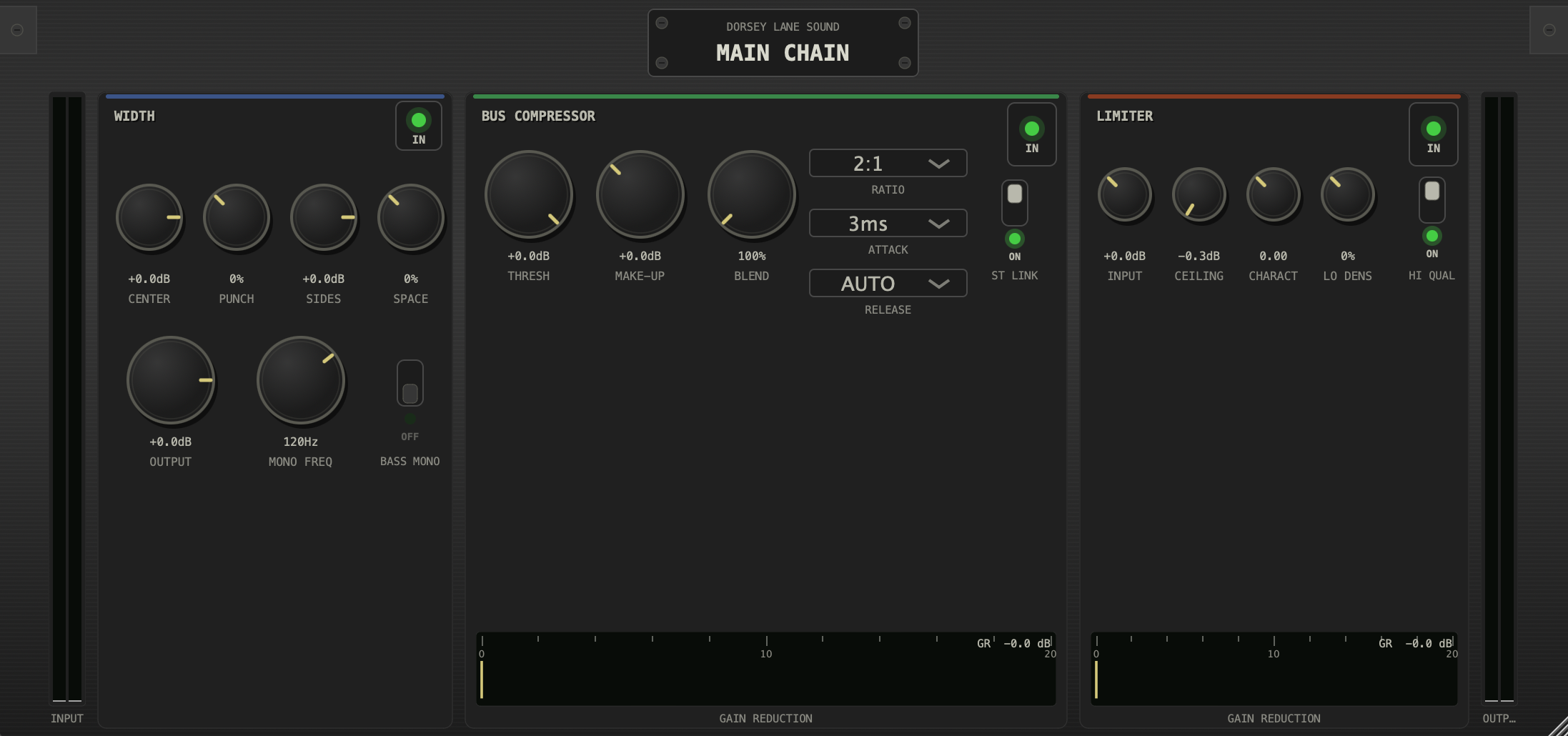Open the ATTACK 3ms dropdown
The height and width of the screenshot is (736, 1568).
tap(888, 224)
